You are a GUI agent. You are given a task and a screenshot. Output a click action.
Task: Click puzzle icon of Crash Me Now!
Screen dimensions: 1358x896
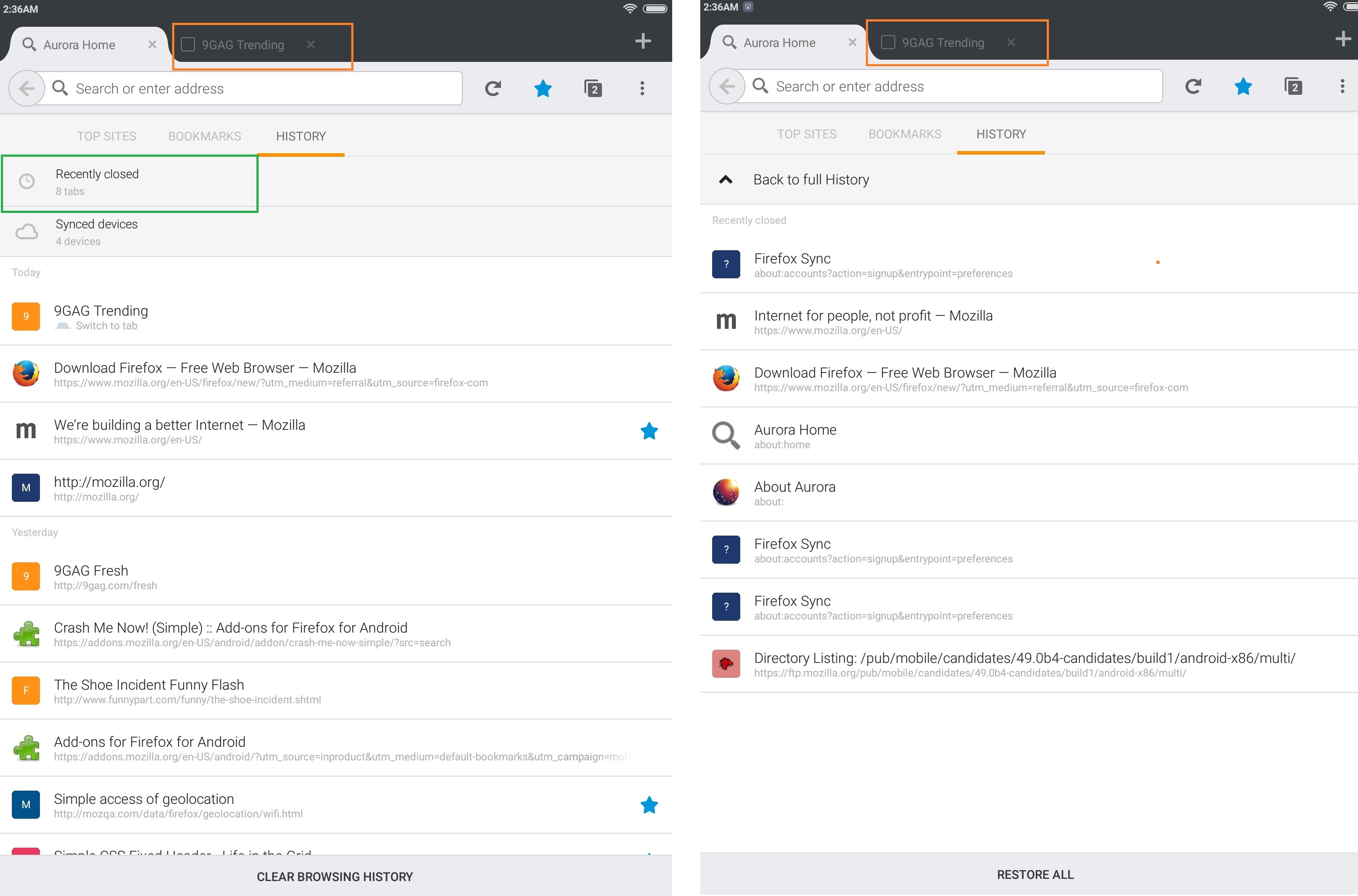pos(26,634)
